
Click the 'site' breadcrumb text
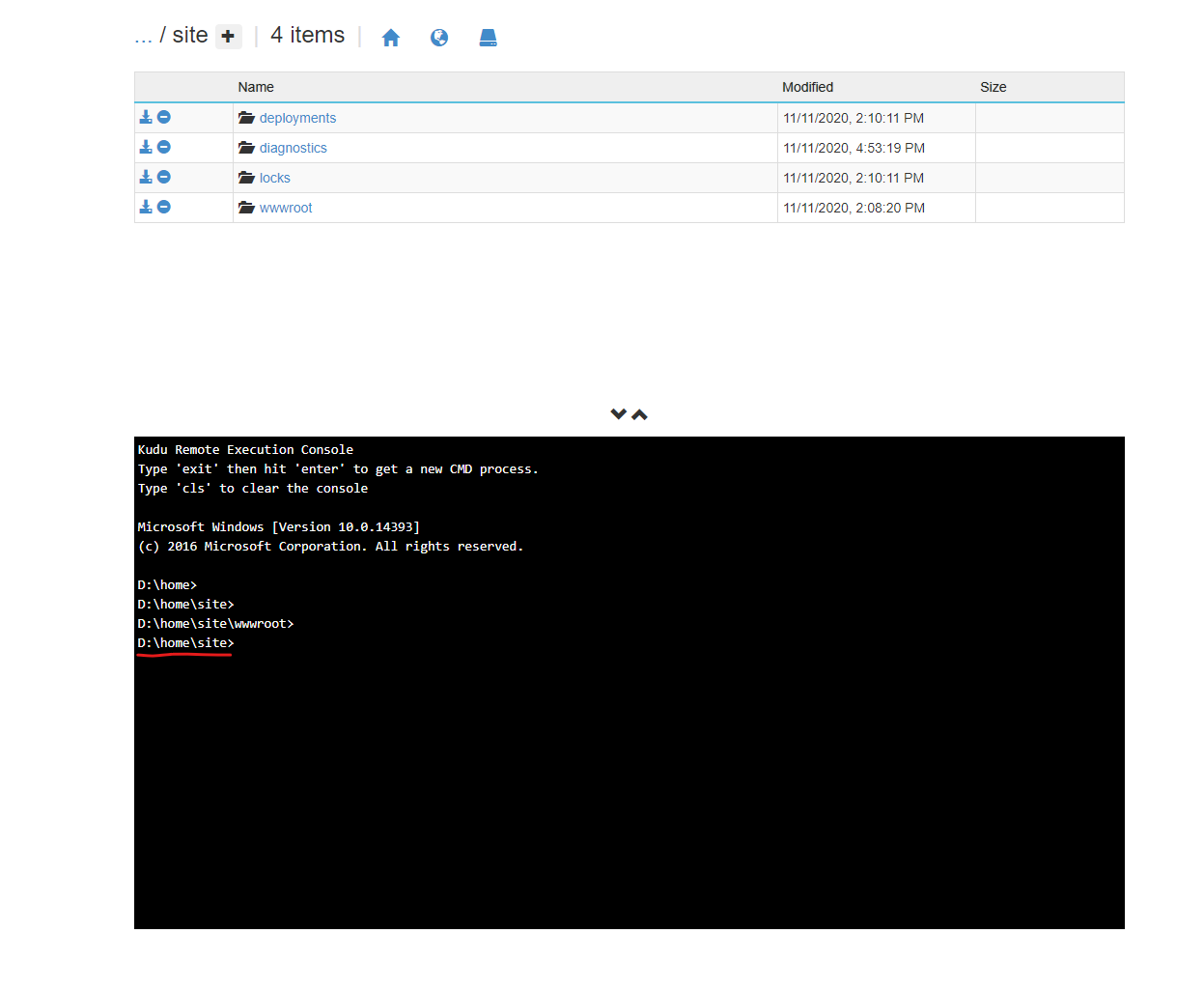point(190,35)
